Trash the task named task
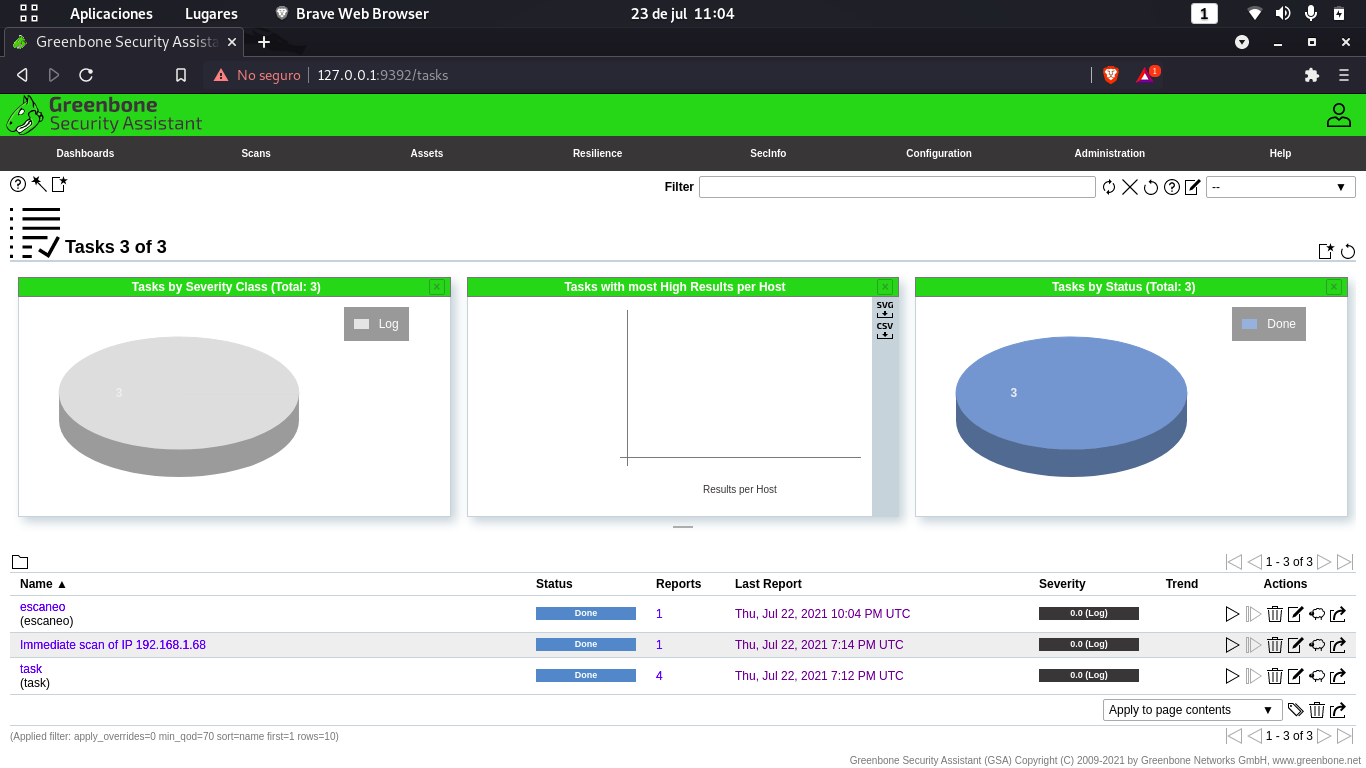The image size is (1366, 768). tap(1275, 676)
